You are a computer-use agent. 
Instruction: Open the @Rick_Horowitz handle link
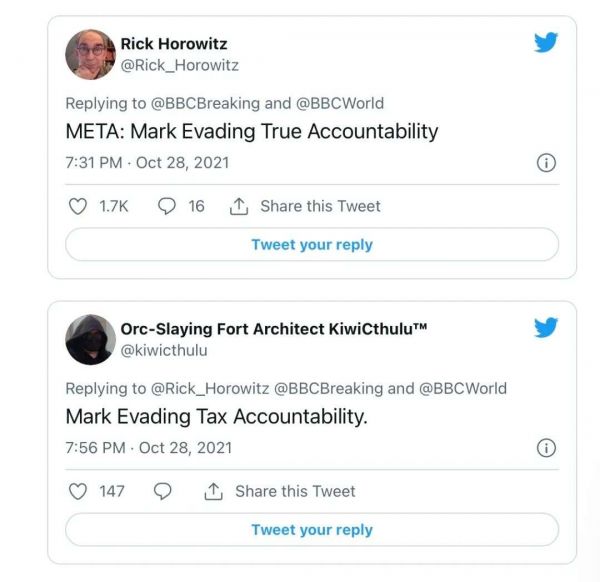(179, 65)
